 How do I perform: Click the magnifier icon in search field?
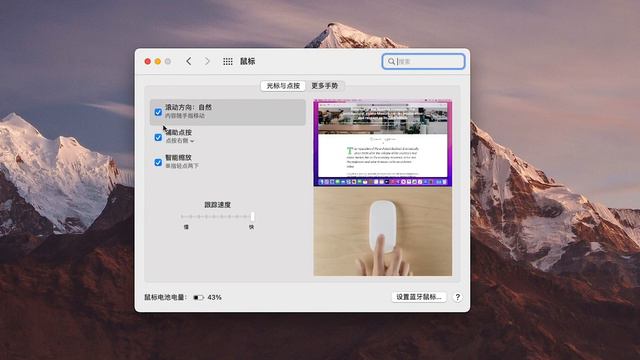click(391, 61)
